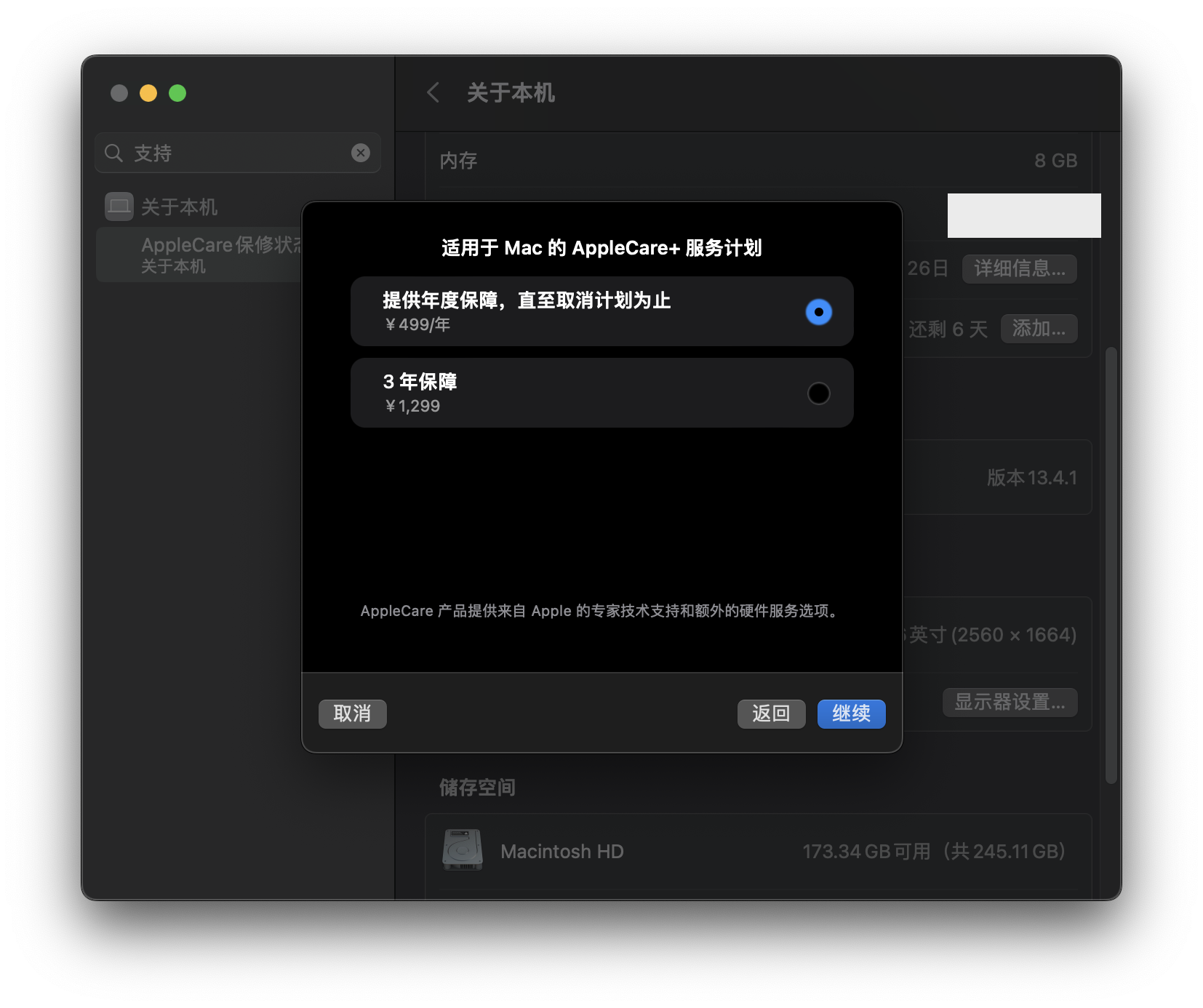
Task: Click the Macintosh HD name
Action: (x=562, y=852)
